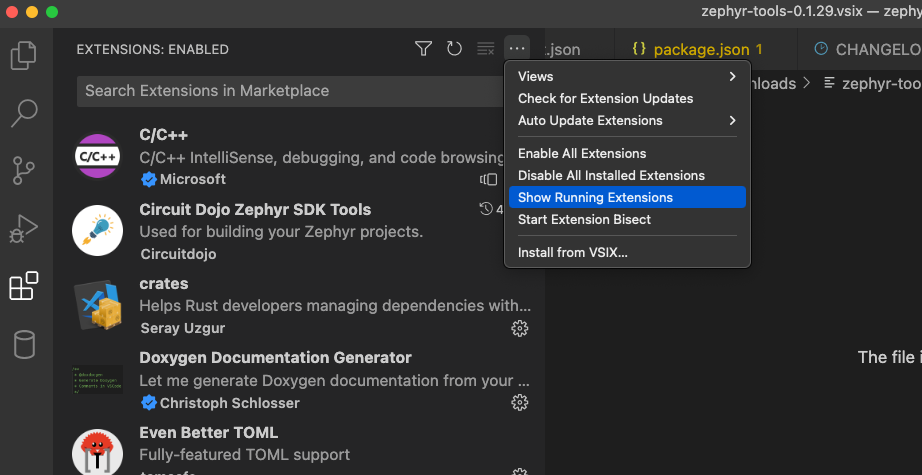
Task: Open the Run and Debug view
Action: pos(24,229)
